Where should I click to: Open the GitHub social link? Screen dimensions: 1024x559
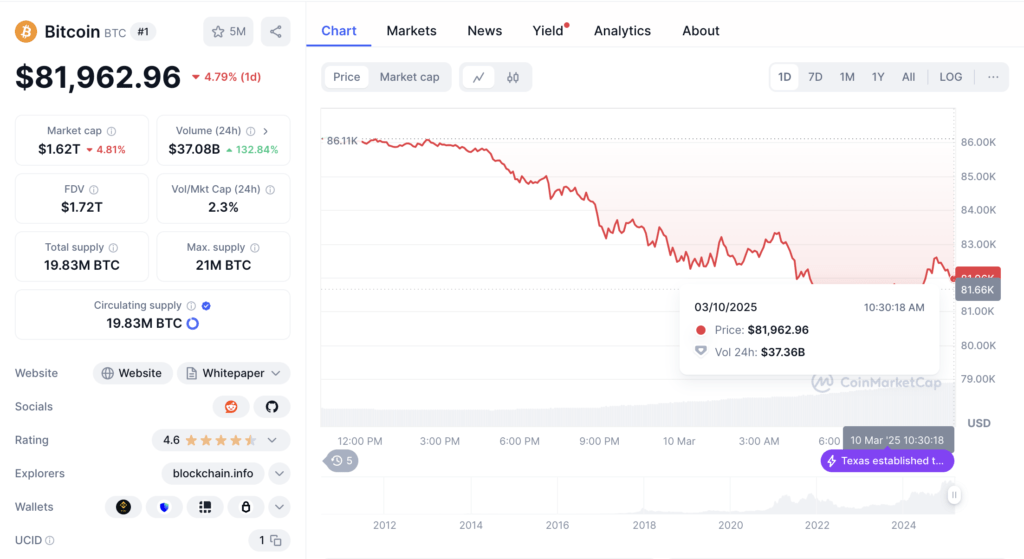272,407
